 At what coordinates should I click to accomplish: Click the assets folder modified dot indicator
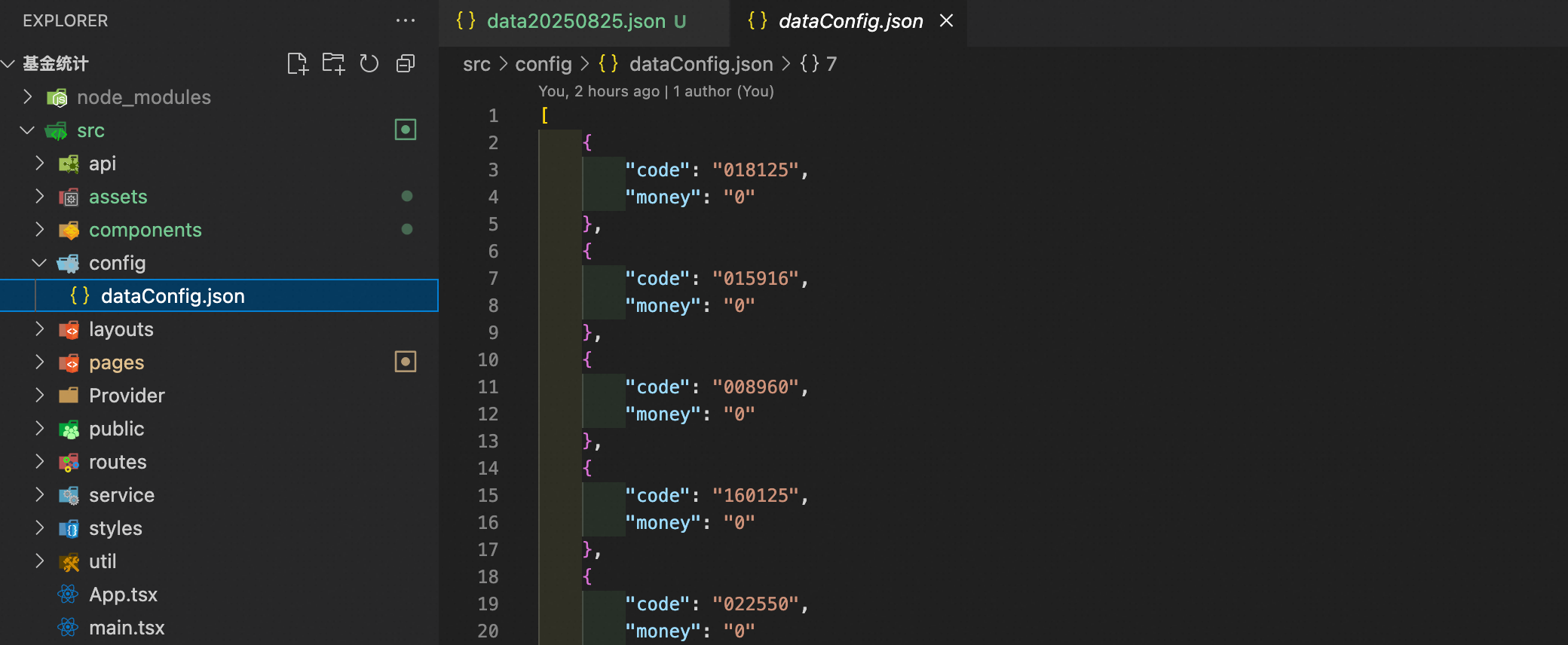(407, 196)
